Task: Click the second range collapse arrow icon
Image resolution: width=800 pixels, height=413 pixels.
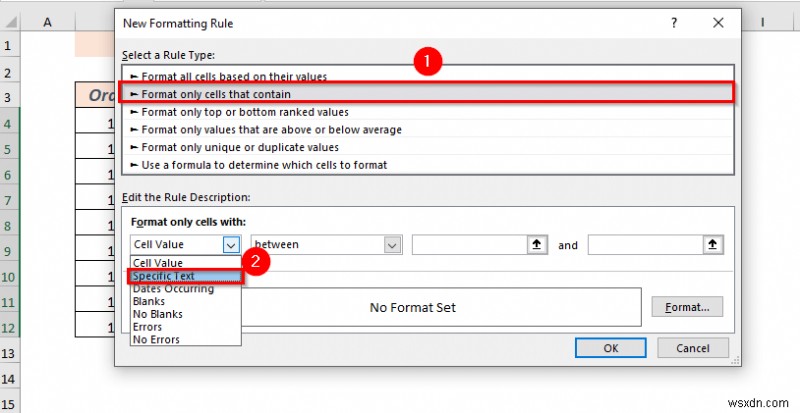Action: [712, 244]
